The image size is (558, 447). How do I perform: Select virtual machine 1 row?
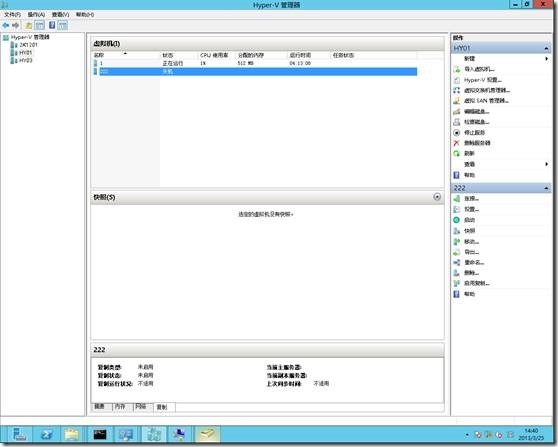tap(254, 63)
